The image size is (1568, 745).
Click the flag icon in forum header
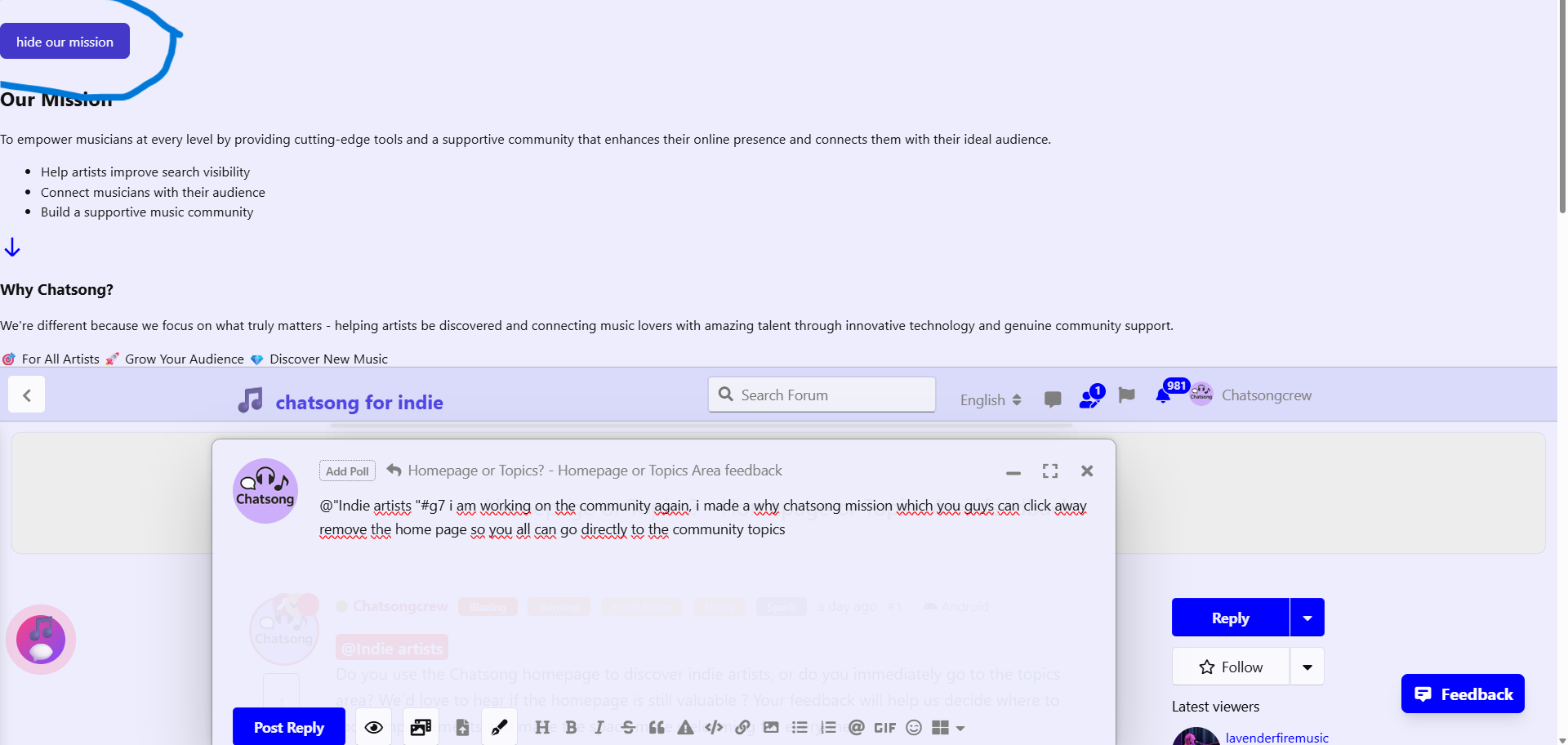click(x=1126, y=396)
